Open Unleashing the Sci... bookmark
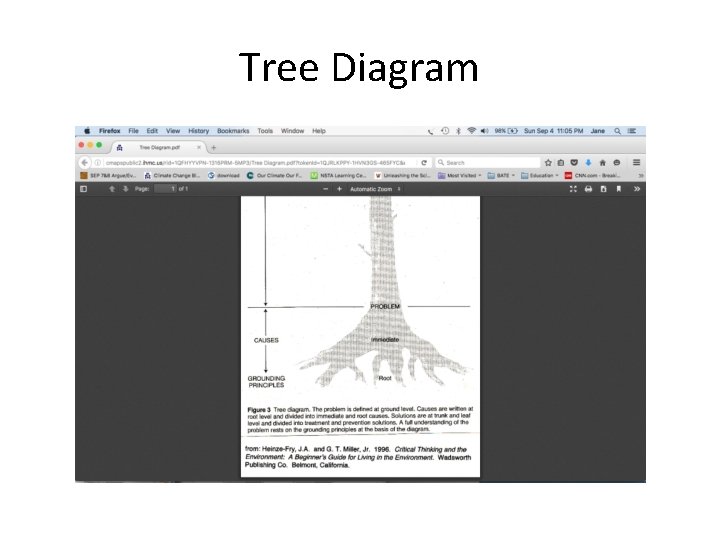720x540 pixels. (x=402, y=175)
